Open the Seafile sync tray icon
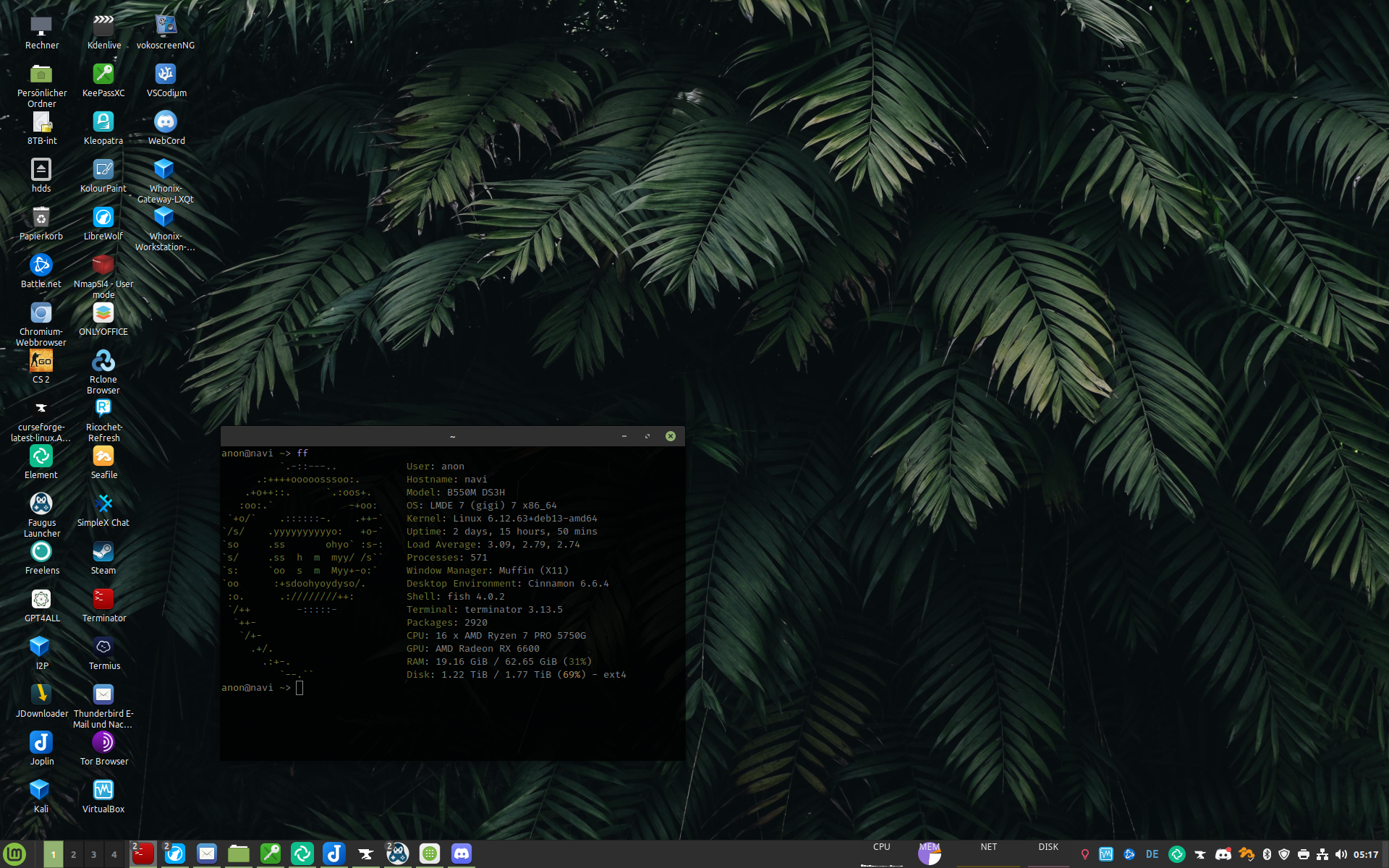 click(x=1246, y=854)
